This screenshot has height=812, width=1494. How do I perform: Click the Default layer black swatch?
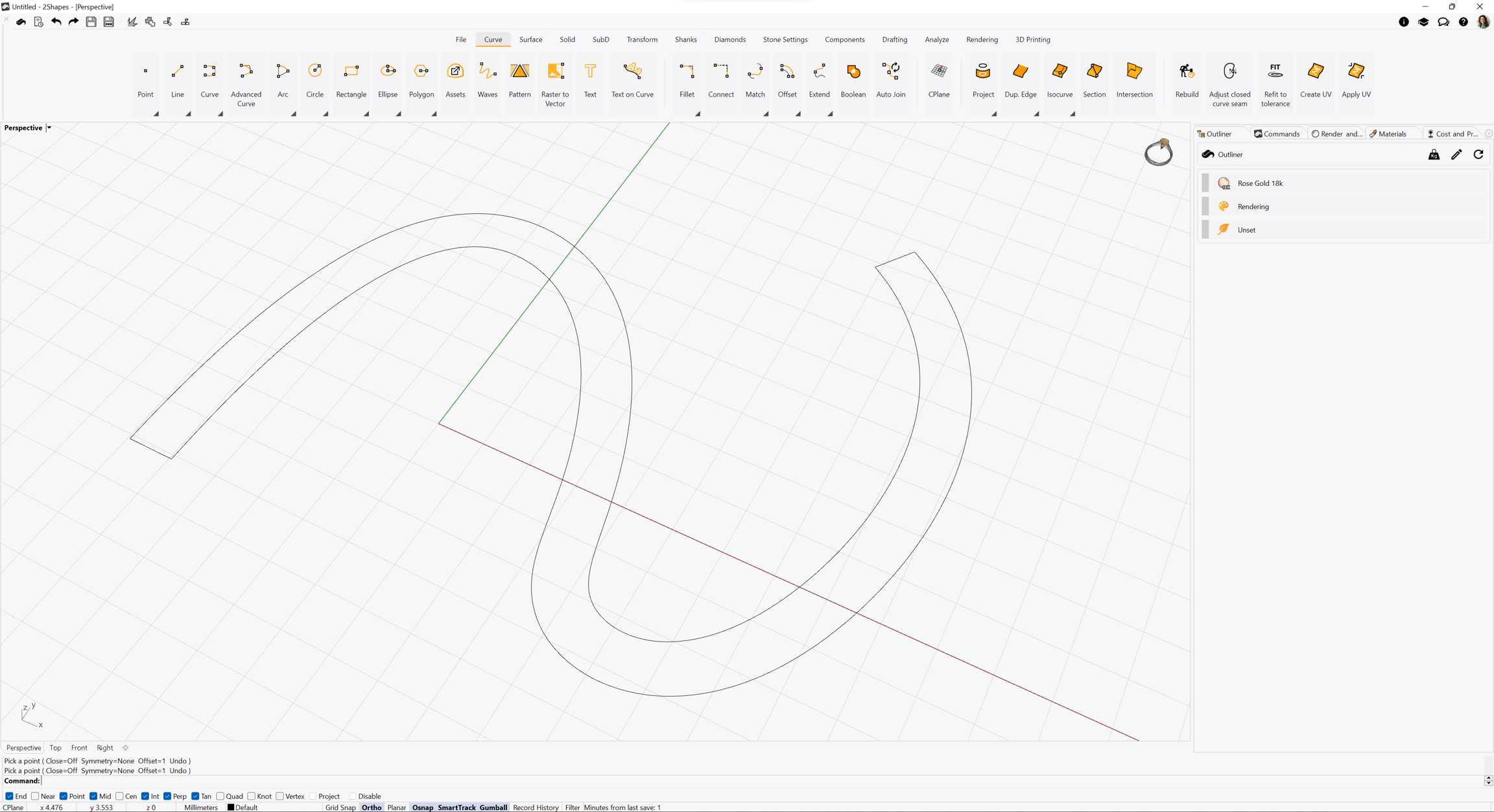[x=231, y=807]
